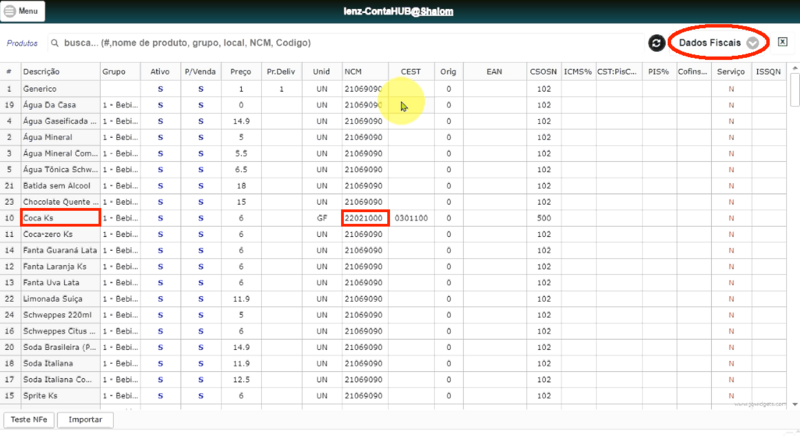Select GF unit cell of Coca Ks
Screen dimensions: 800x436
(321, 218)
